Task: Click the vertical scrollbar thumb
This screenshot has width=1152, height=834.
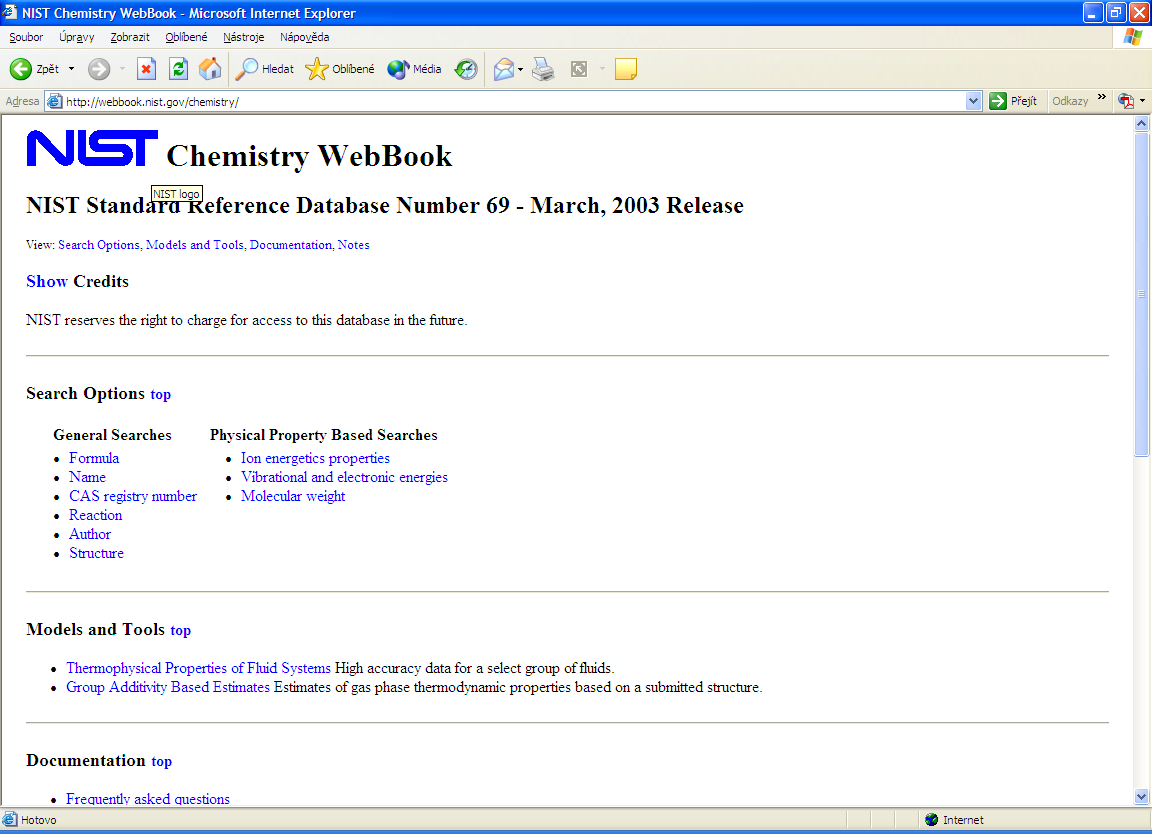Action: pos(1141,294)
